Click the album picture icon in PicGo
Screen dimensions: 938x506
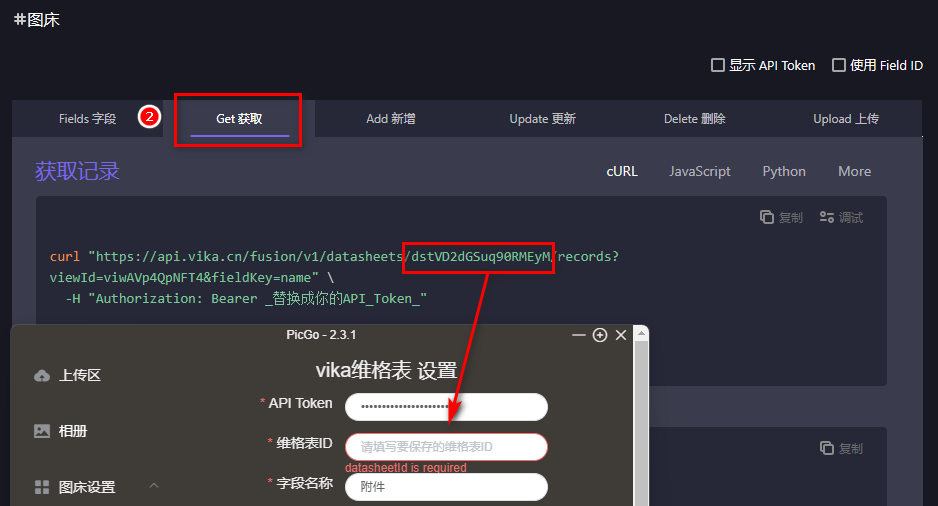coord(42,431)
